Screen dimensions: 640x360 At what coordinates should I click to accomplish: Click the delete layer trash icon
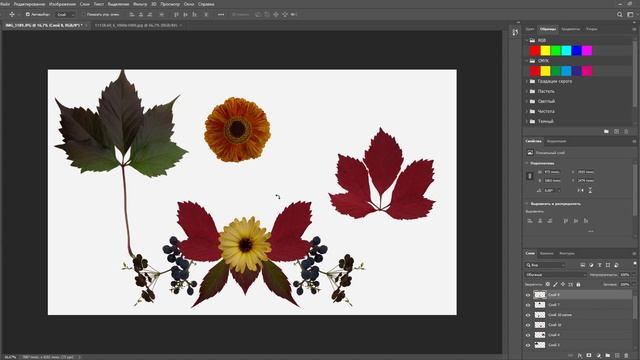click(627, 356)
